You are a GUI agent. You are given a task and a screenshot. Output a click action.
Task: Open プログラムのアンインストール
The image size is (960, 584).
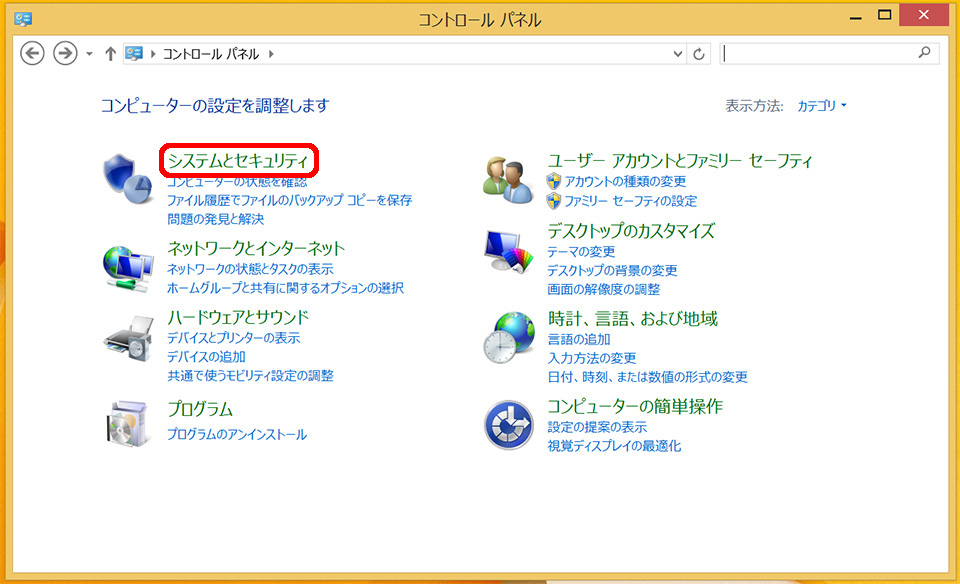[x=237, y=435]
